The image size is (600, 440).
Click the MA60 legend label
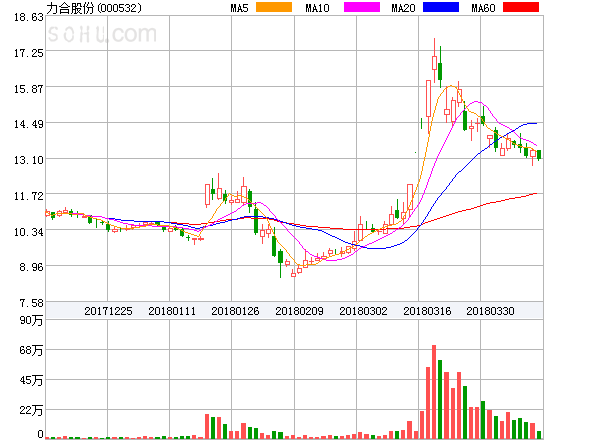pos(483,8)
